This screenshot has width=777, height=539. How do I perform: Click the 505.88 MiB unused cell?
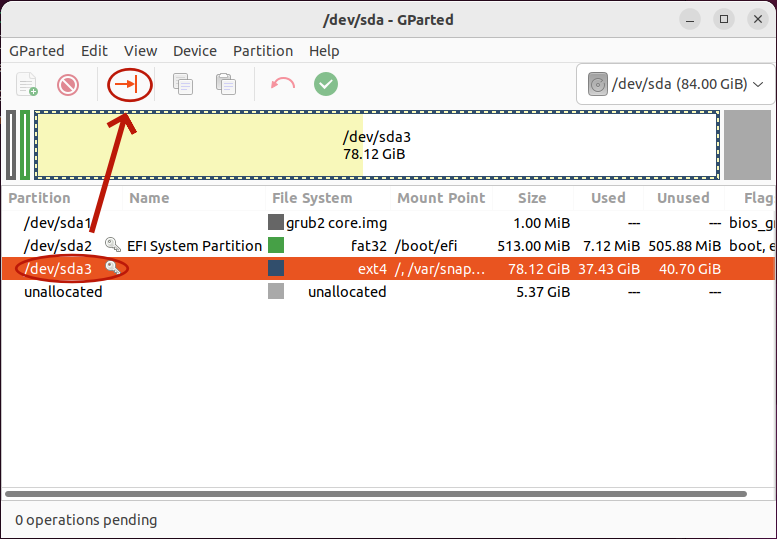point(684,246)
